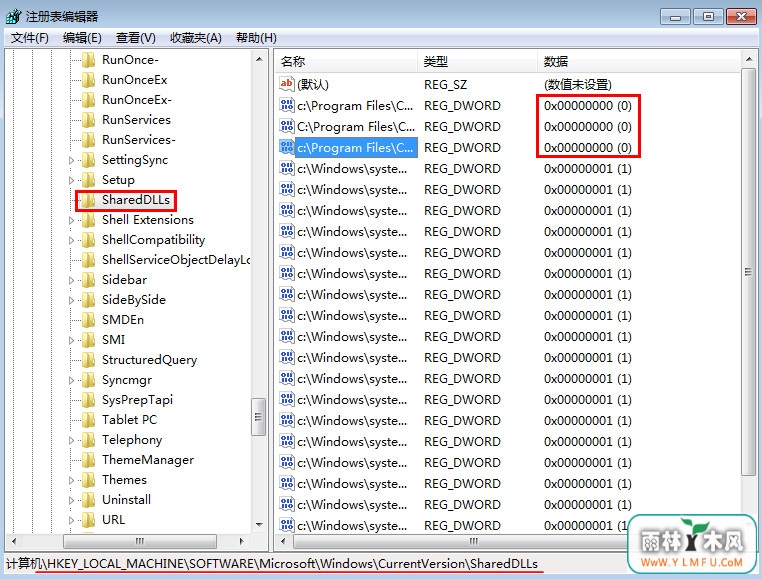Image resolution: width=762 pixels, height=579 pixels.
Task: Expand the ShellCompatibility key
Action: point(71,241)
